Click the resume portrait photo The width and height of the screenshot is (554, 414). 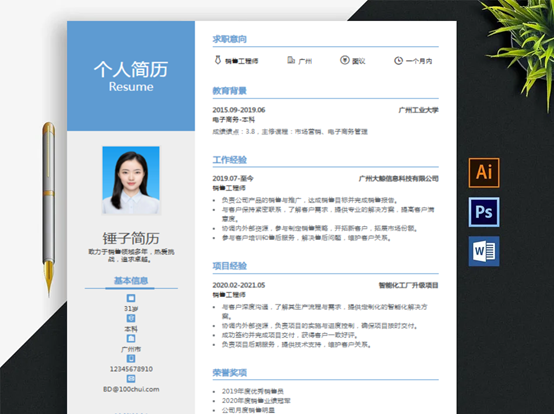[131, 180]
